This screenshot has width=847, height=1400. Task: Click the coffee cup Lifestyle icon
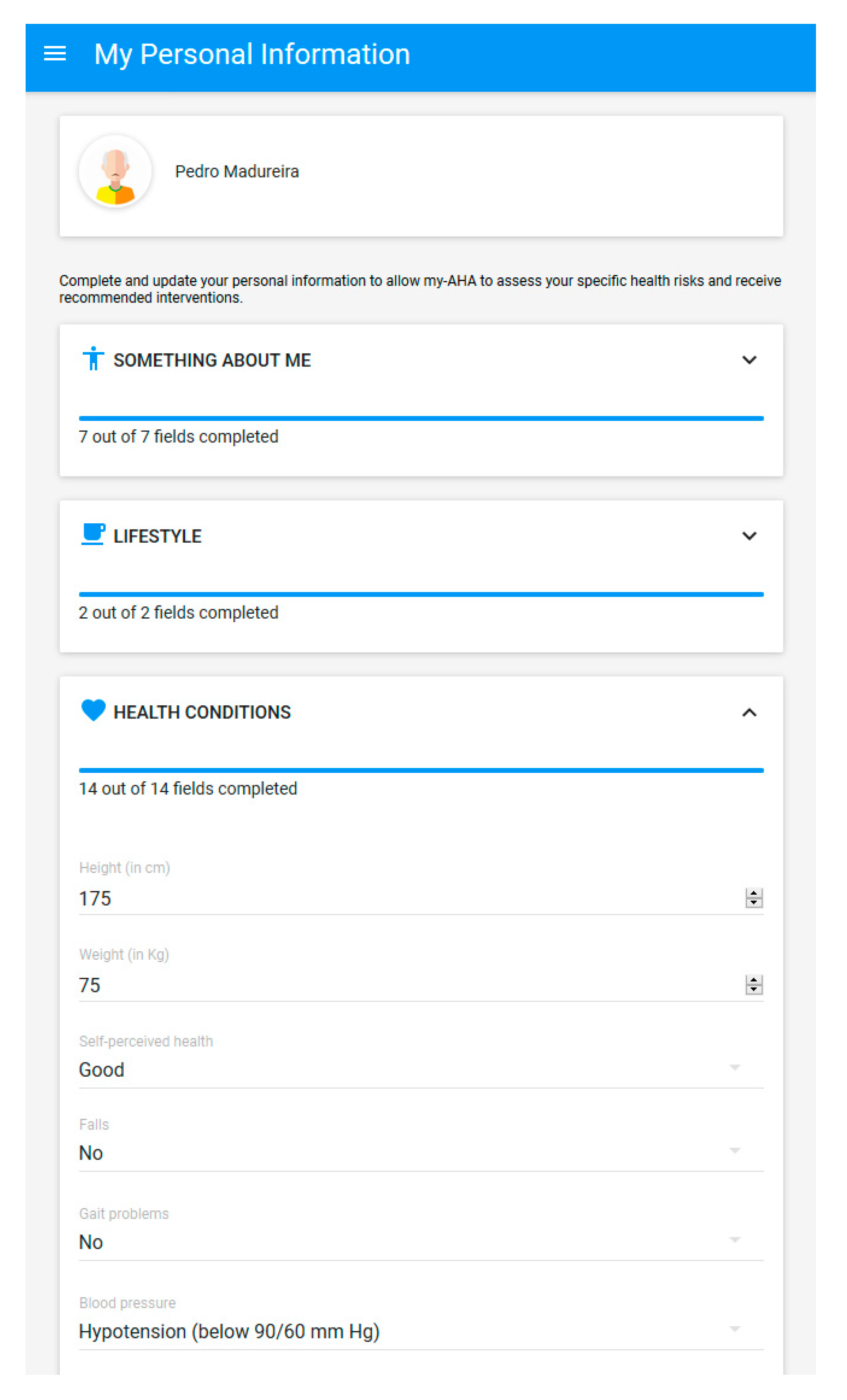[x=93, y=535]
